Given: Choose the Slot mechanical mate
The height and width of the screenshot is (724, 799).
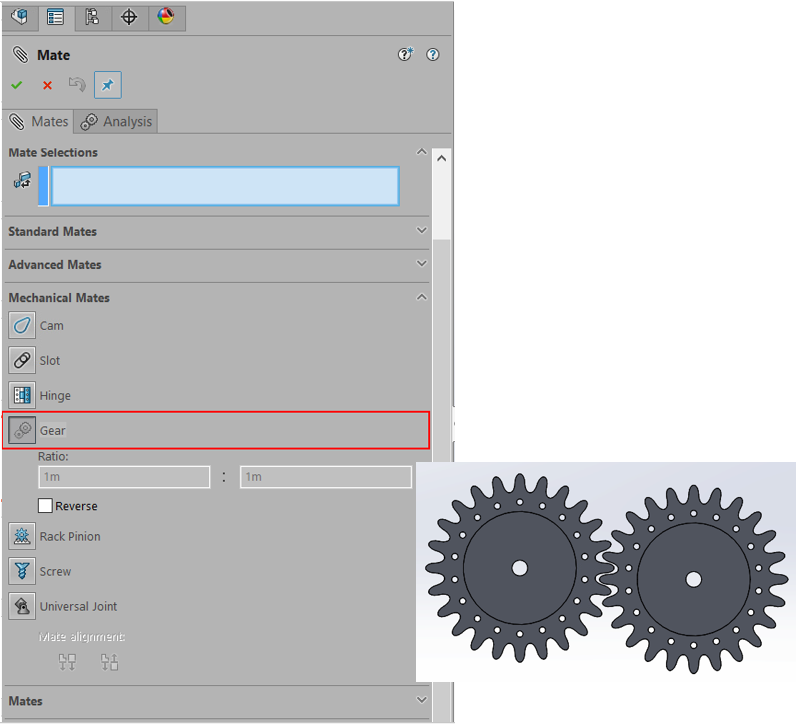Looking at the screenshot, I should [22, 360].
